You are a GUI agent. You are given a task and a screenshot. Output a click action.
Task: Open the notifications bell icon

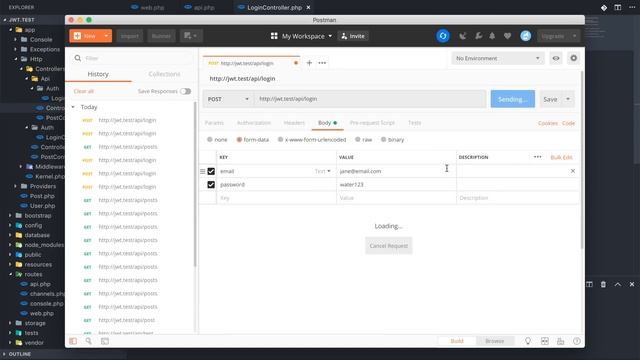492,36
